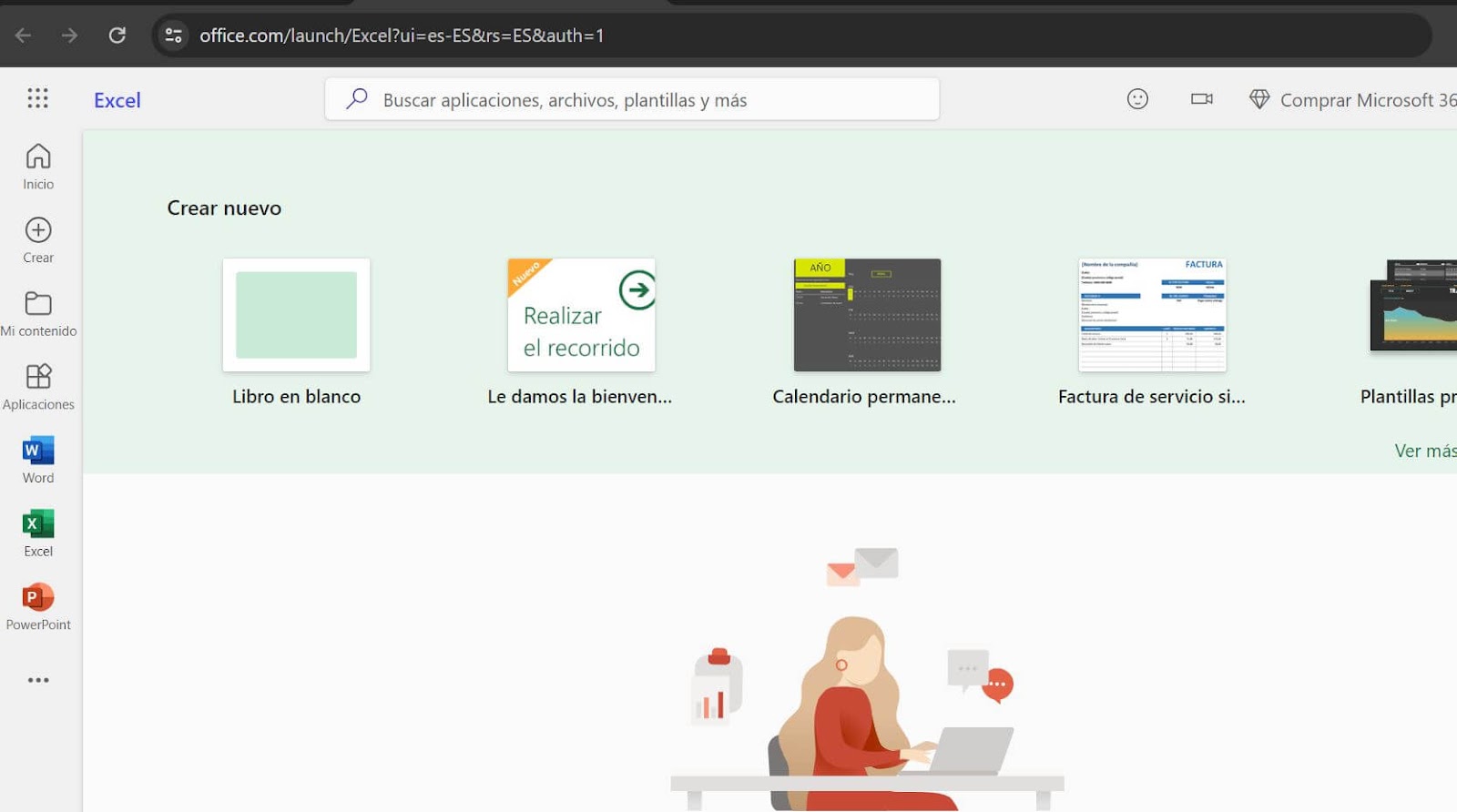
Task: Click the magnifier search icon
Action: pos(357,98)
